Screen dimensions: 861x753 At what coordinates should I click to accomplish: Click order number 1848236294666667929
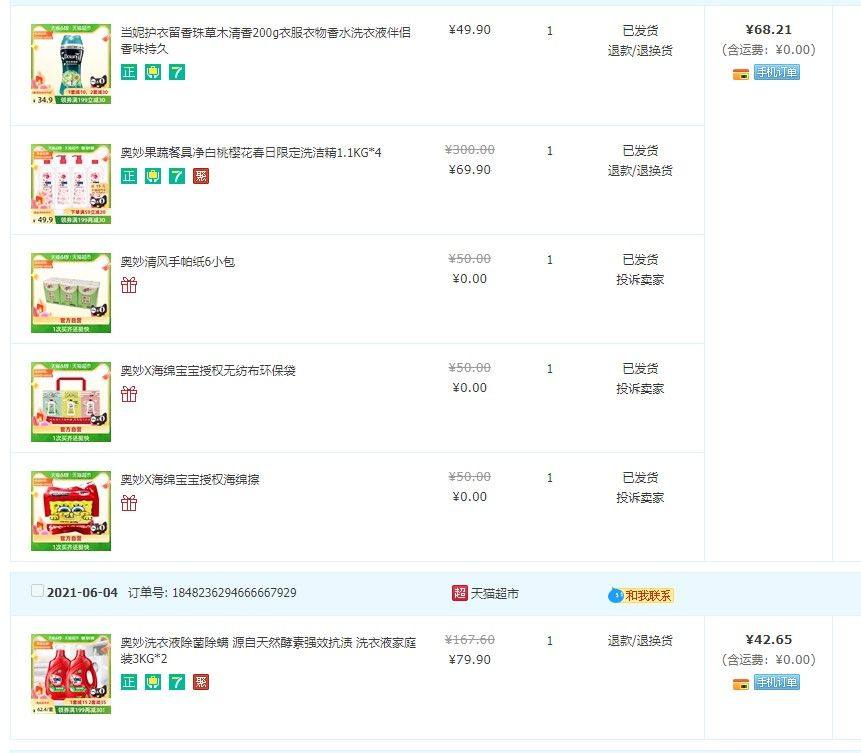[234, 593]
